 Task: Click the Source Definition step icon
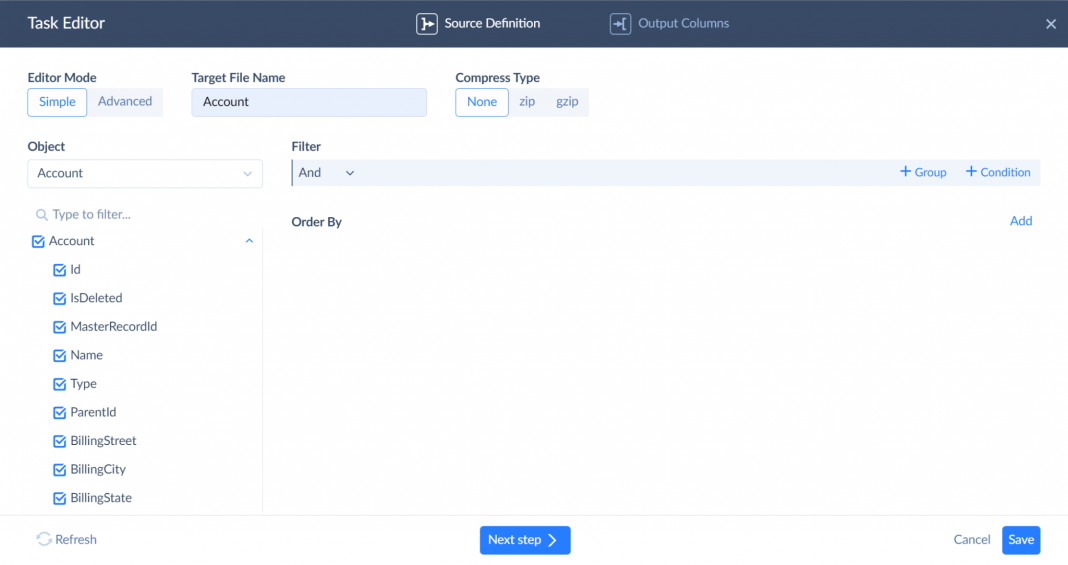click(x=427, y=24)
